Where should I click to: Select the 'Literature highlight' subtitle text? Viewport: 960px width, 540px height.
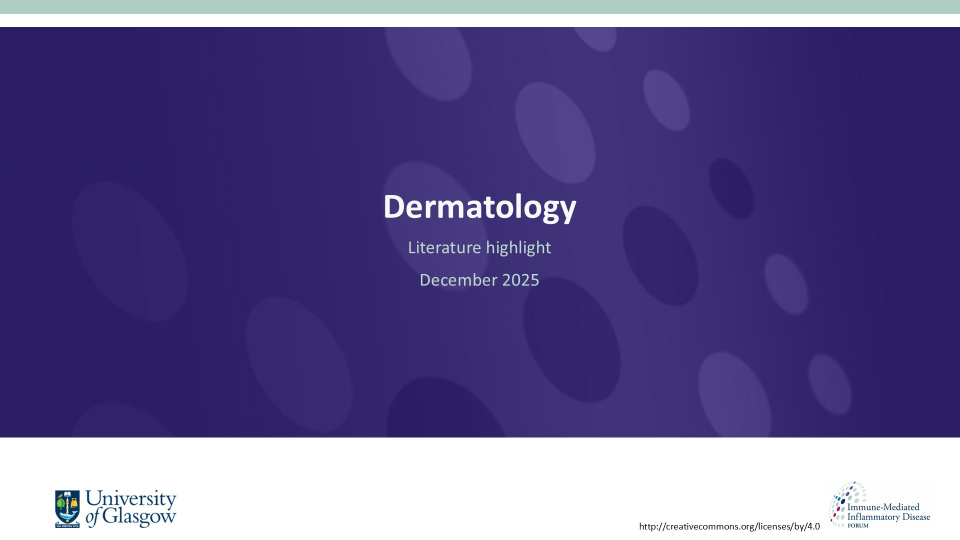tap(479, 247)
